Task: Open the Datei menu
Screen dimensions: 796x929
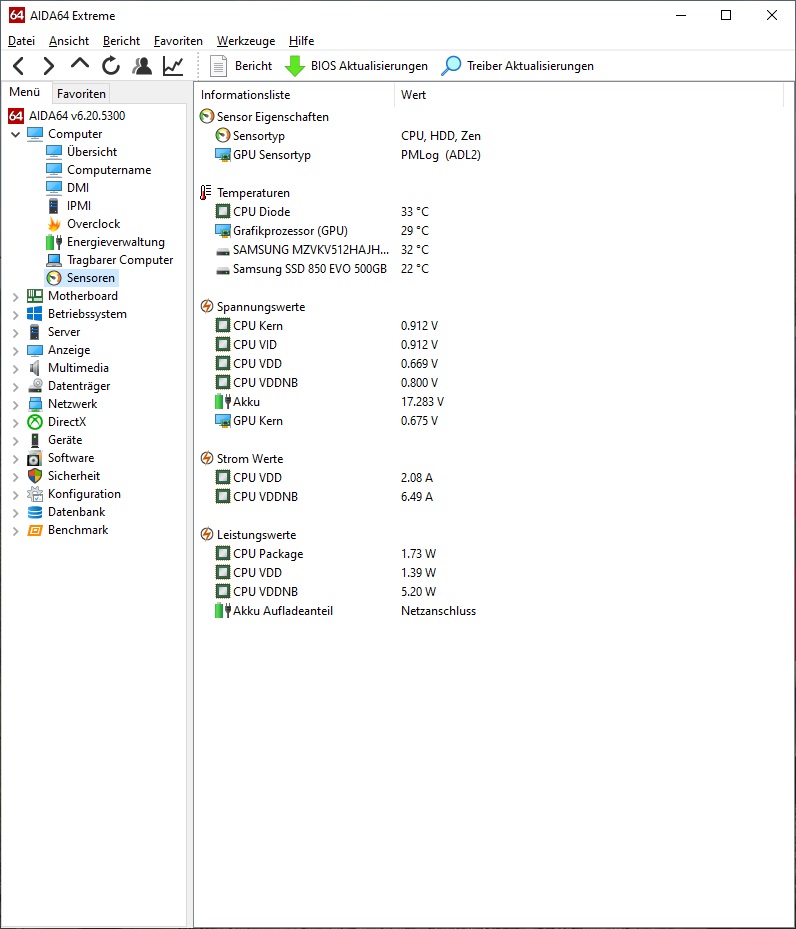Action: pyautogui.click(x=21, y=41)
